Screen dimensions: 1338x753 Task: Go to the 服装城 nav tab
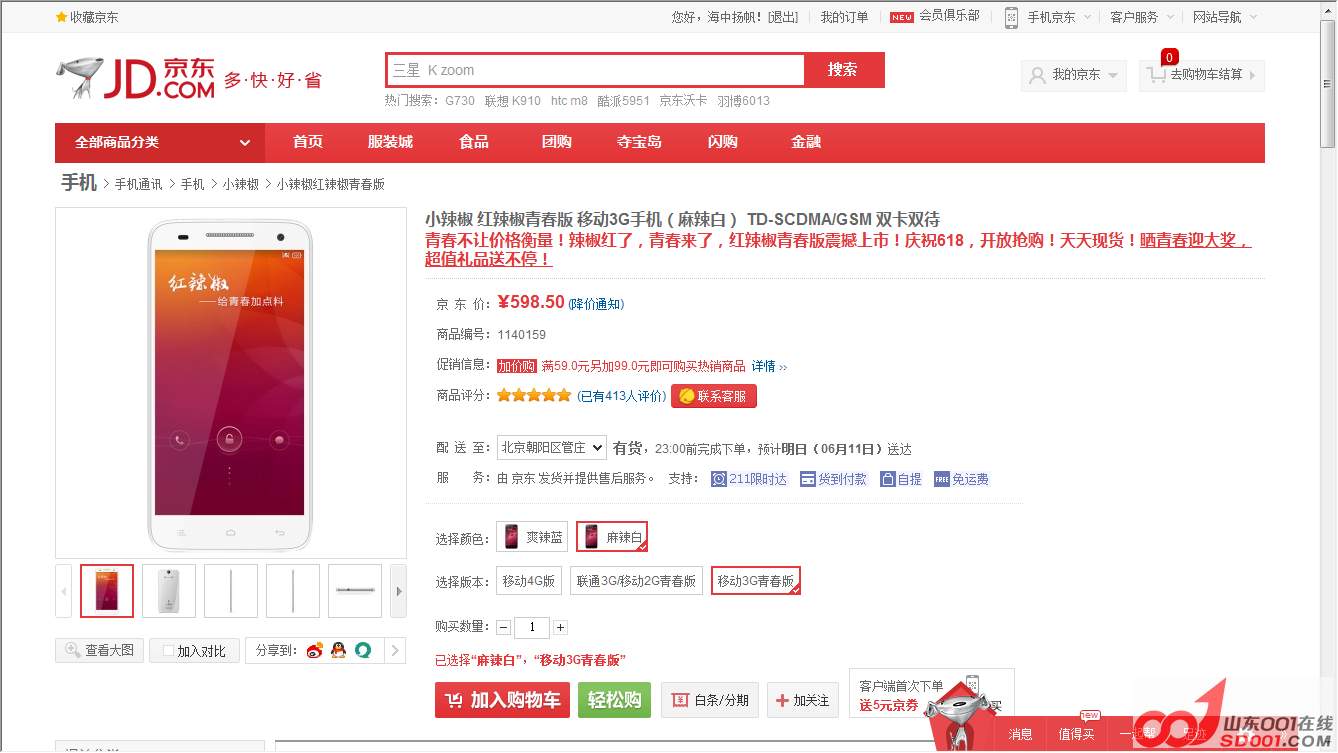390,142
